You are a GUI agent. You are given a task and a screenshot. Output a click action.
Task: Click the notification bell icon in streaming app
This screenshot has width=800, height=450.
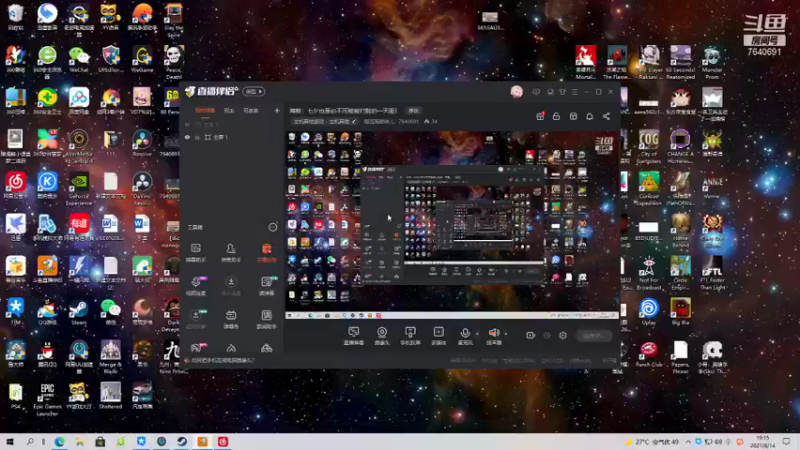589,116
